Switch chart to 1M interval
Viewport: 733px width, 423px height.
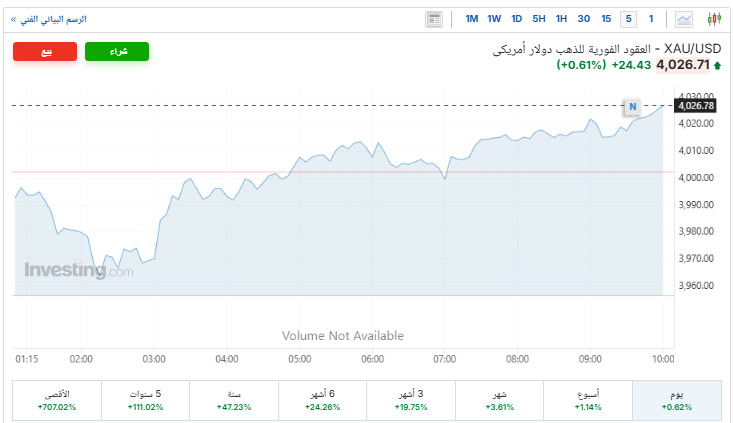tap(471, 19)
